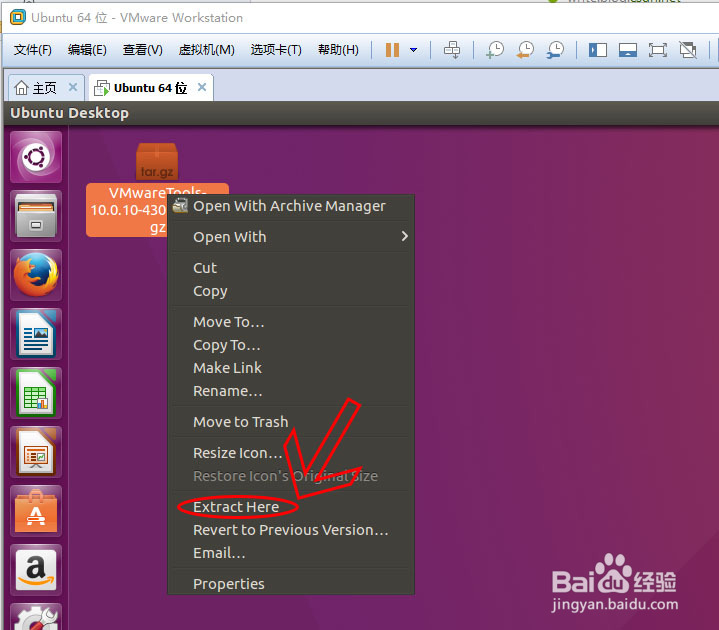Open LibreOffice Impress from dock
719x630 pixels.
[36, 452]
